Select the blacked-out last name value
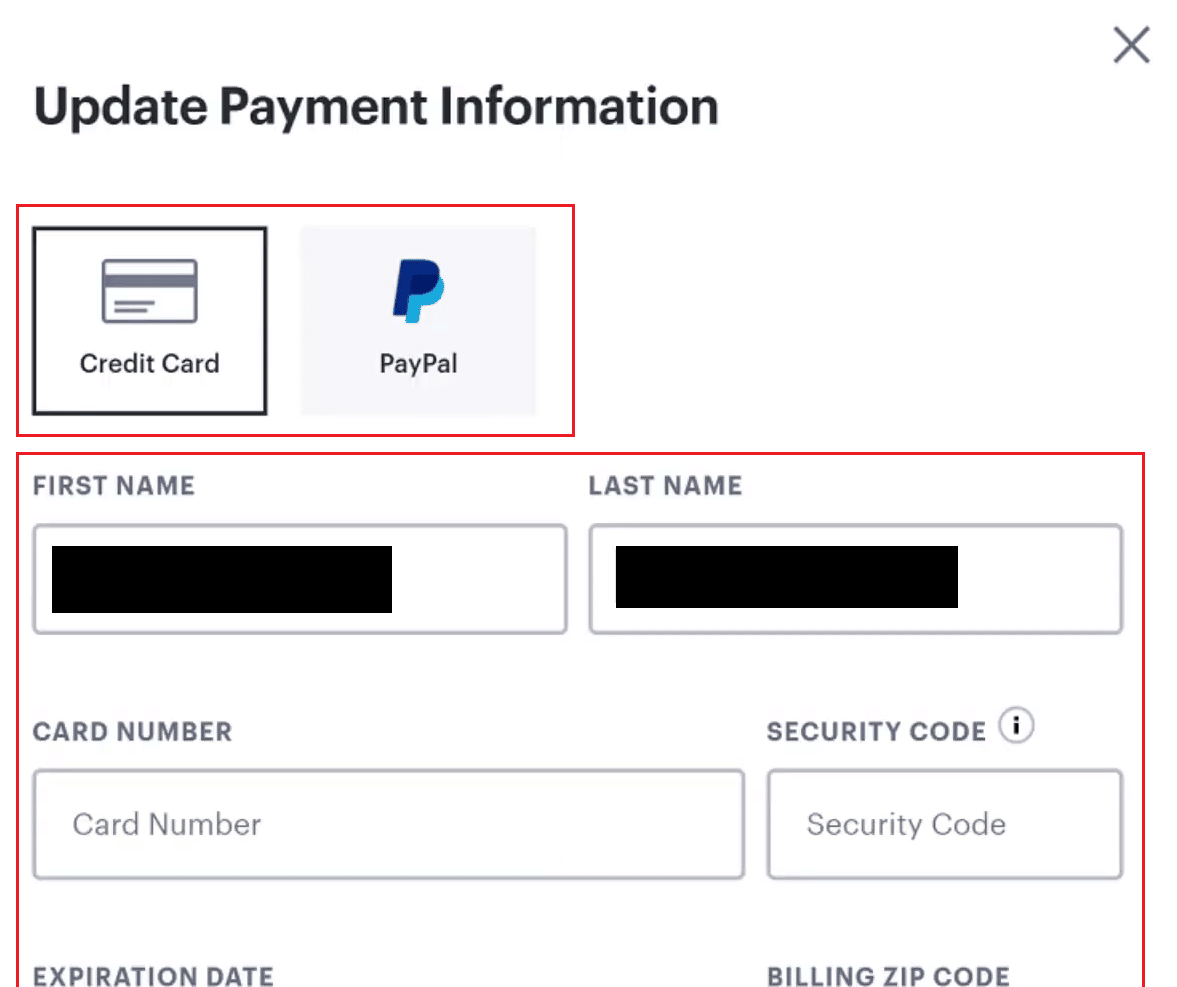 coord(787,577)
